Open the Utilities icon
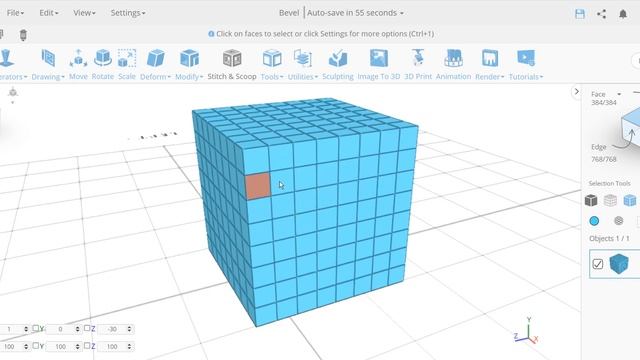The width and height of the screenshot is (640, 360). click(302, 58)
